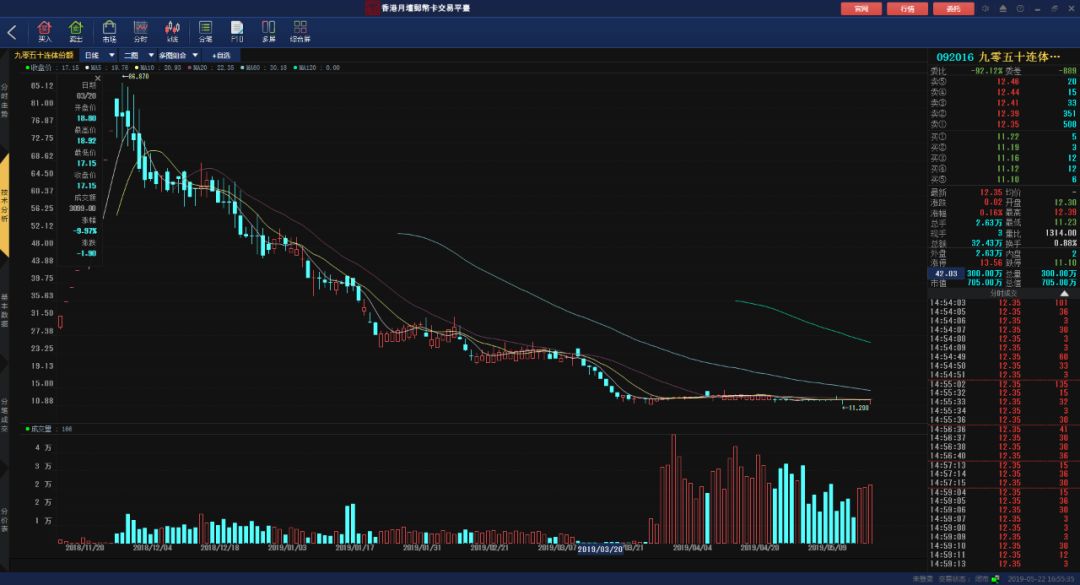Open the 分时 intraday chart icon
This screenshot has width=1080, height=585.
click(x=141, y=30)
